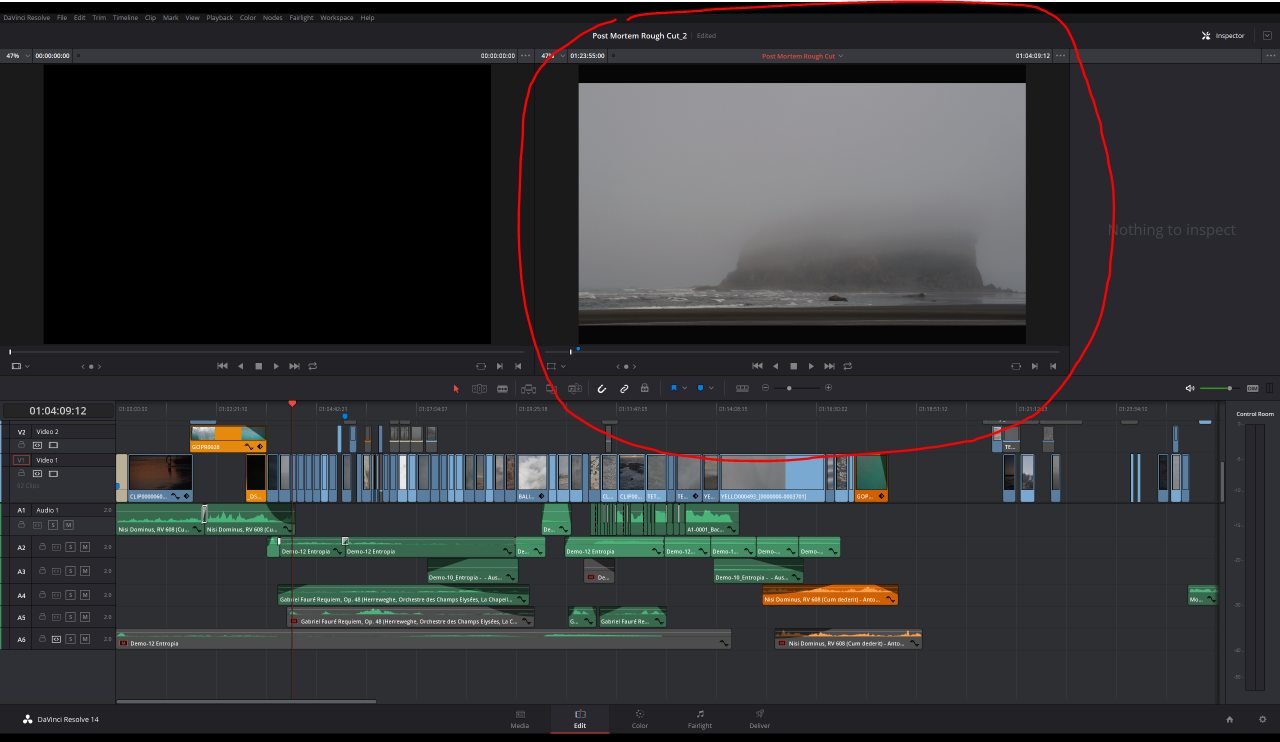Switch to the Deliver page tab
The height and width of the screenshot is (742, 1280).
pos(759,718)
